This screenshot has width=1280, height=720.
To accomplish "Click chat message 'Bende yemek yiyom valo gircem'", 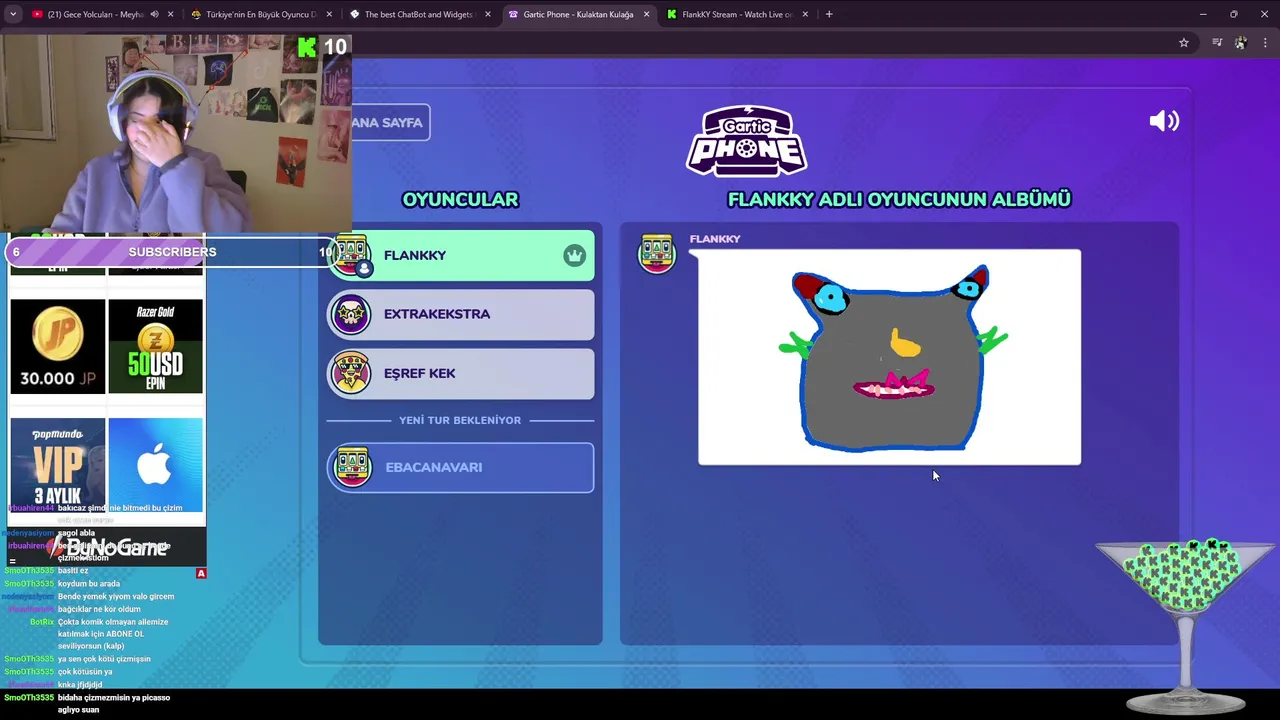I will (116, 597).
